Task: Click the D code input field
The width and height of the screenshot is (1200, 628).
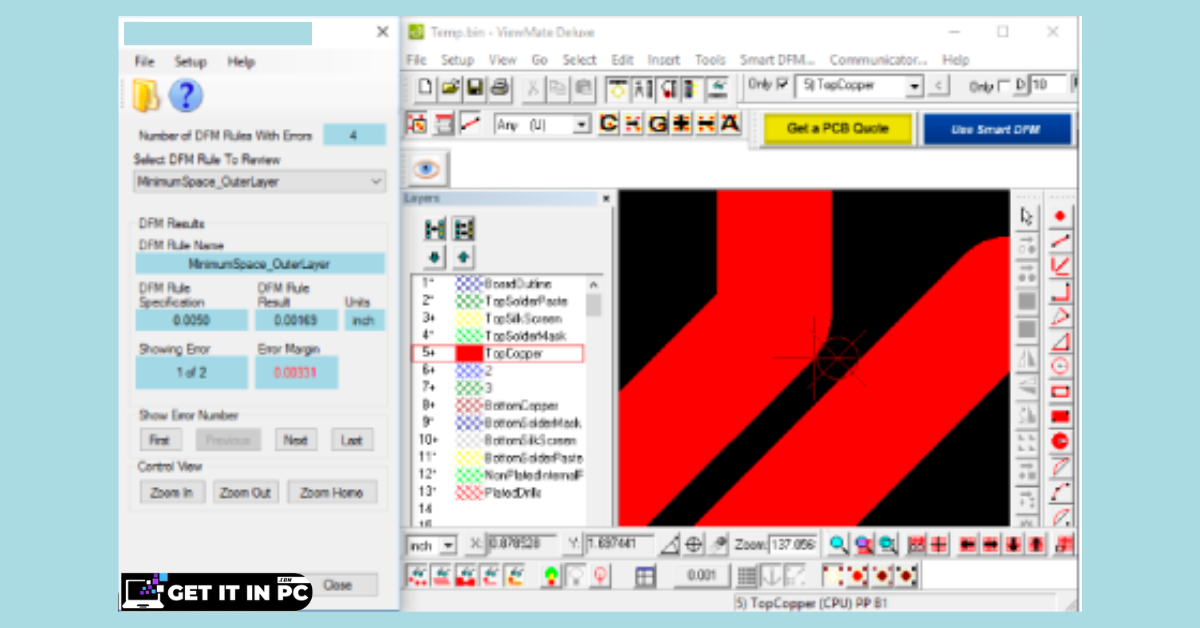Action: 1049,86
